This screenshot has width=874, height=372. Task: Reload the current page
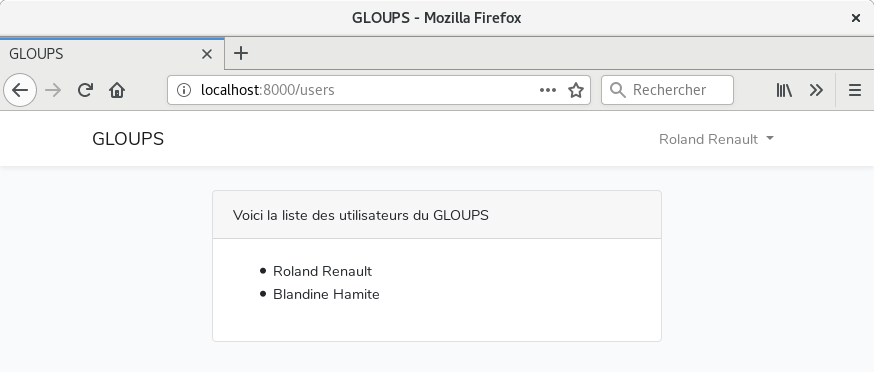coord(85,90)
